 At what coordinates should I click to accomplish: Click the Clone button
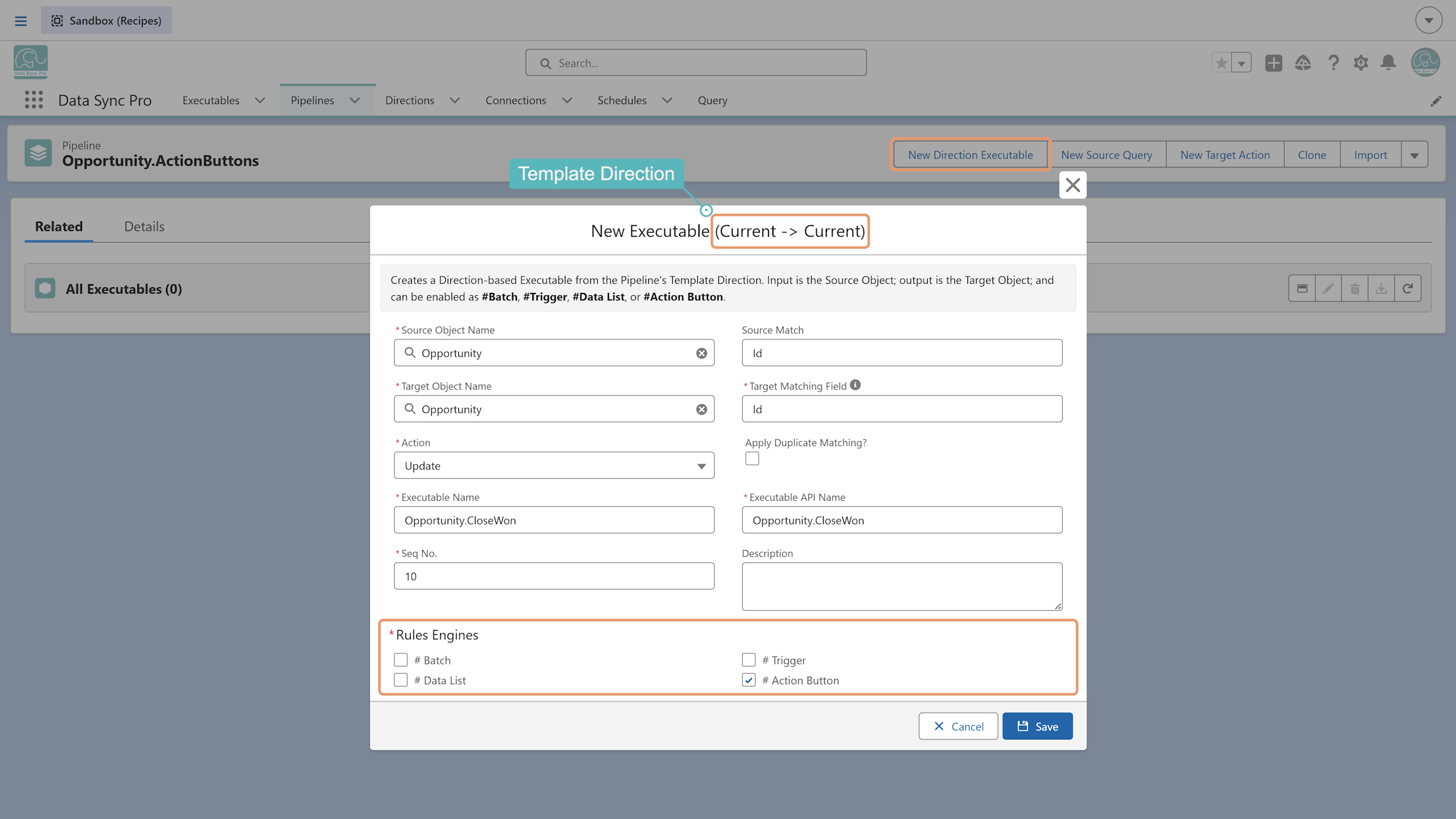point(1312,155)
